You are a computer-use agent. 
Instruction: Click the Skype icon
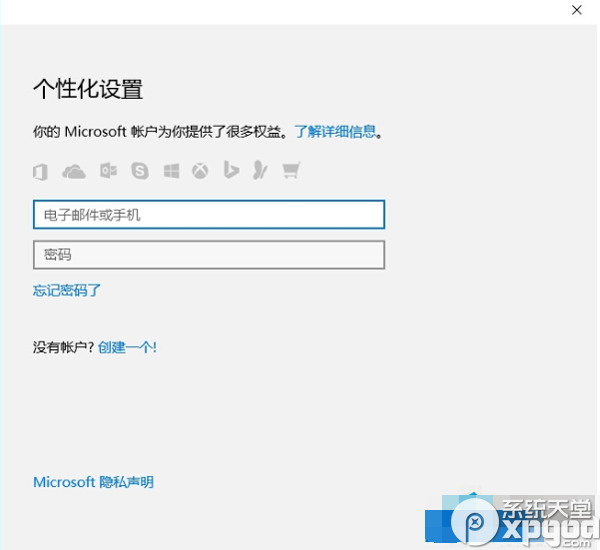coord(140,171)
